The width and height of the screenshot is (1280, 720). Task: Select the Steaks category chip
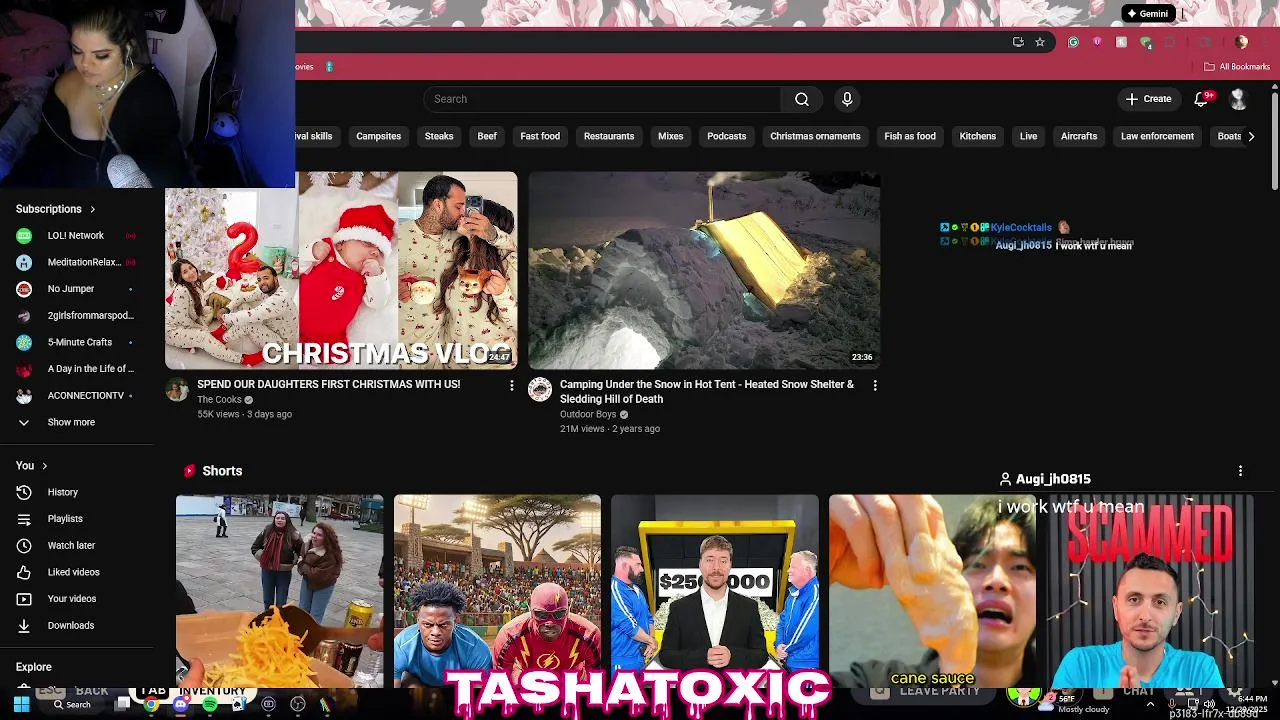(x=439, y=136)
